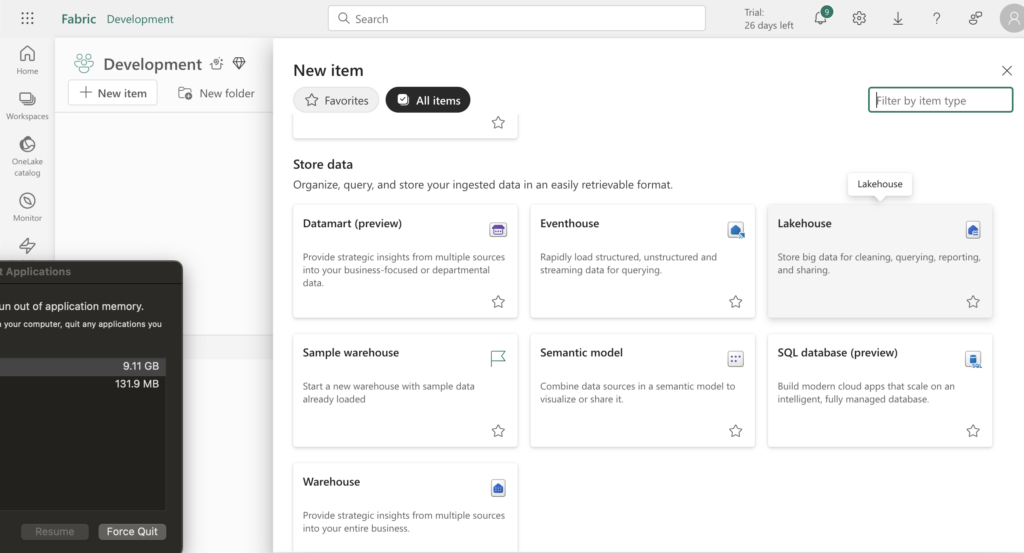
Task: Open the app launcher grid icon
Action: coord(27,18)
